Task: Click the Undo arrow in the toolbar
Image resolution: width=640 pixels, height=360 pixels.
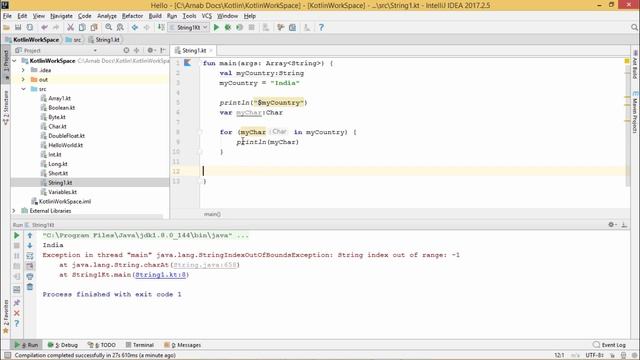Action: pyautogui.click(x=44, y=27)
